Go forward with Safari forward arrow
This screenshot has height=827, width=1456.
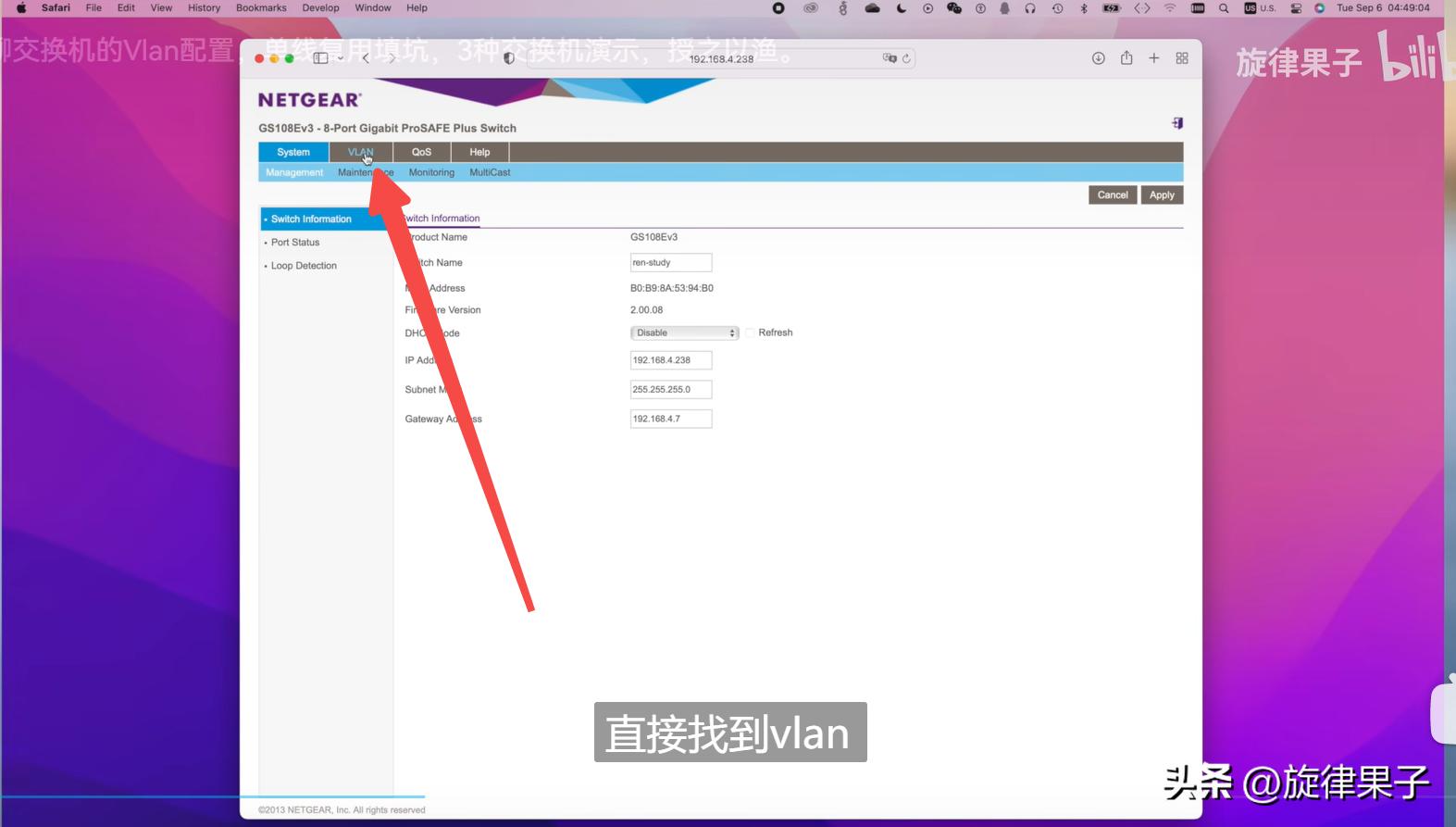[x=392, y=58]
